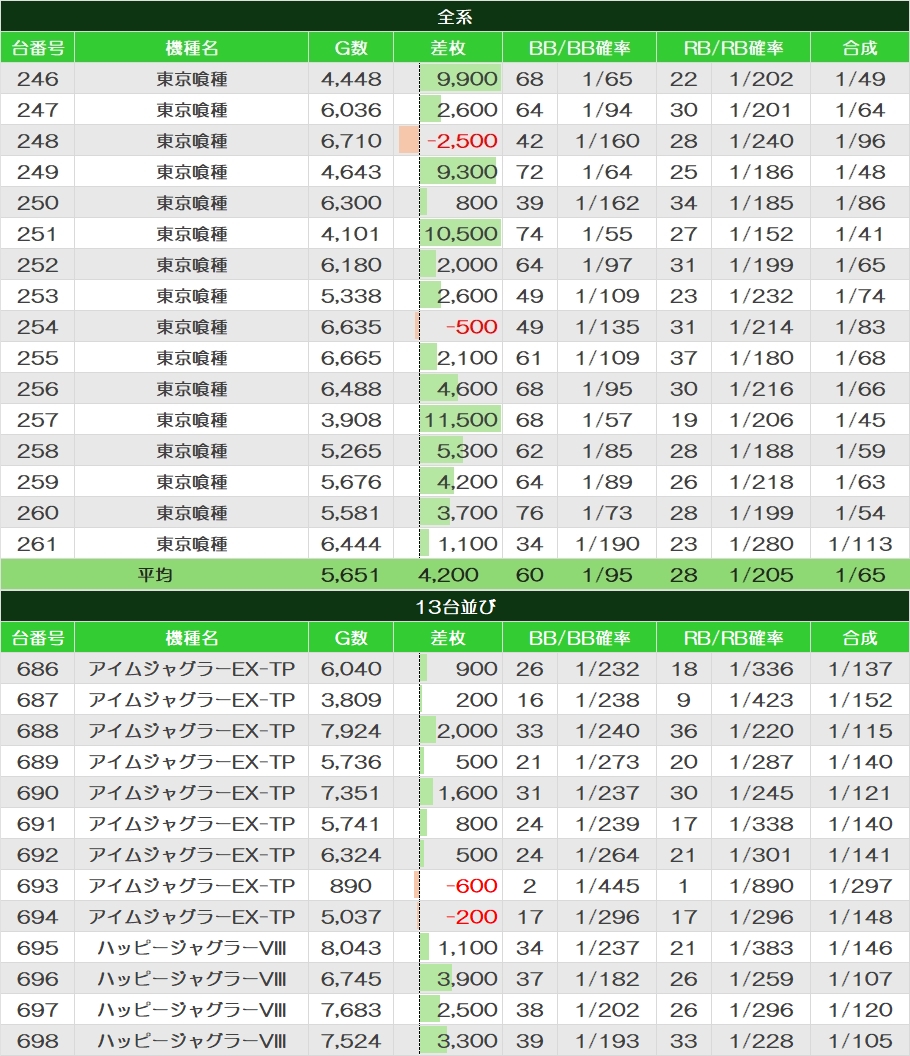Select アイムジャグラーEX-TP in row 690
Viewport: 910px width, 1056px height.
click(192, 793)
